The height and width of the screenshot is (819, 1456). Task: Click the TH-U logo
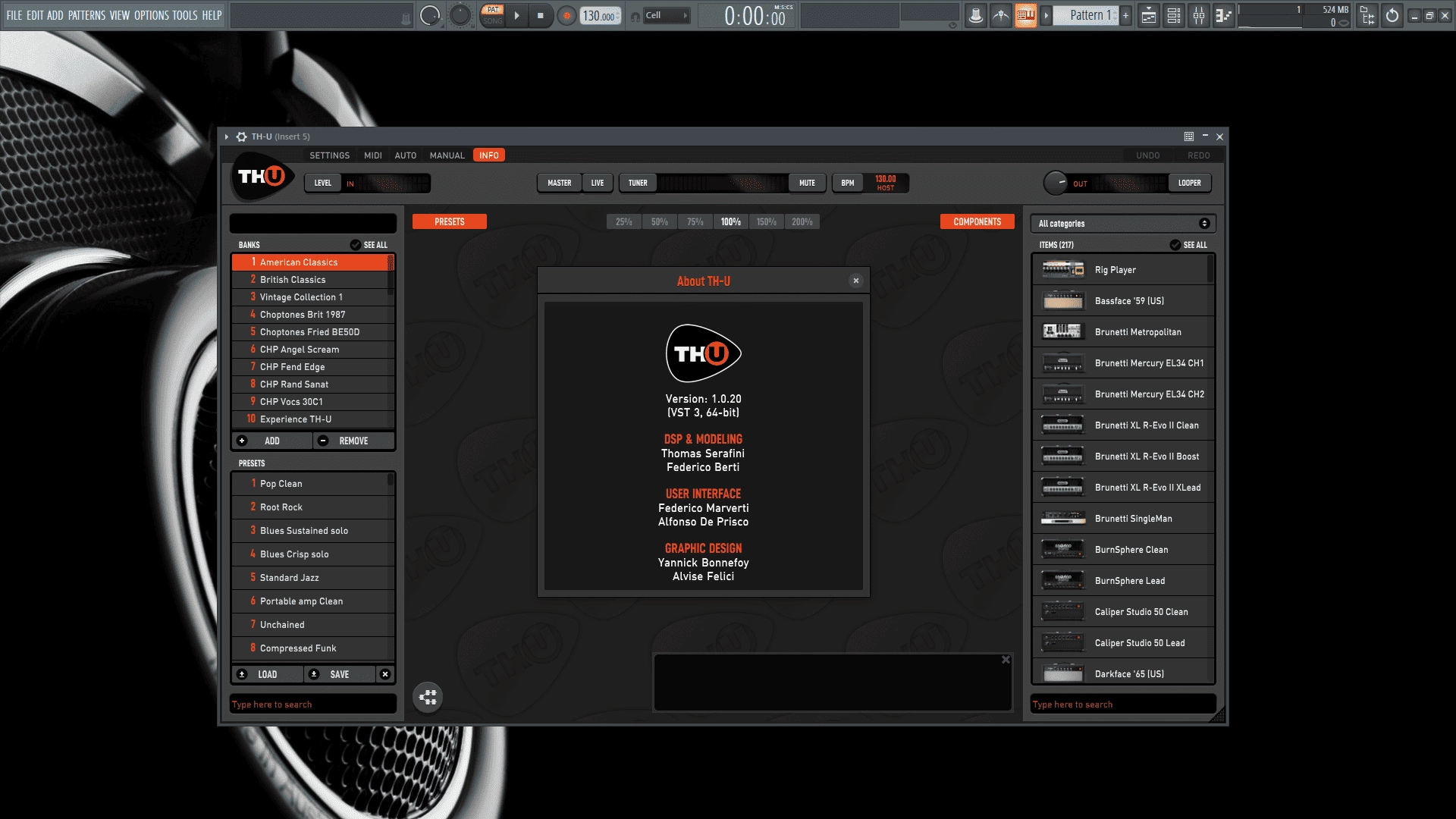pos(262,176)
